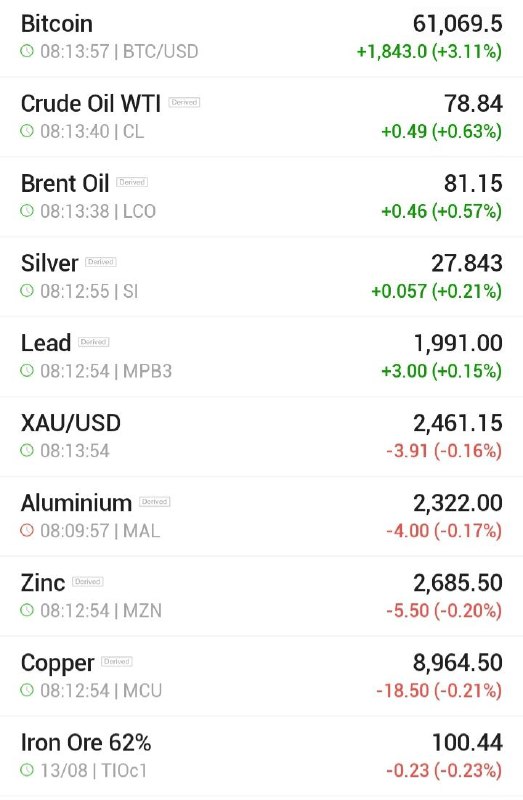This screenshot has width=523, height=800.
Task: Tap the Bitcoin price 61,069.5
Action: click(x=458, y=23)
